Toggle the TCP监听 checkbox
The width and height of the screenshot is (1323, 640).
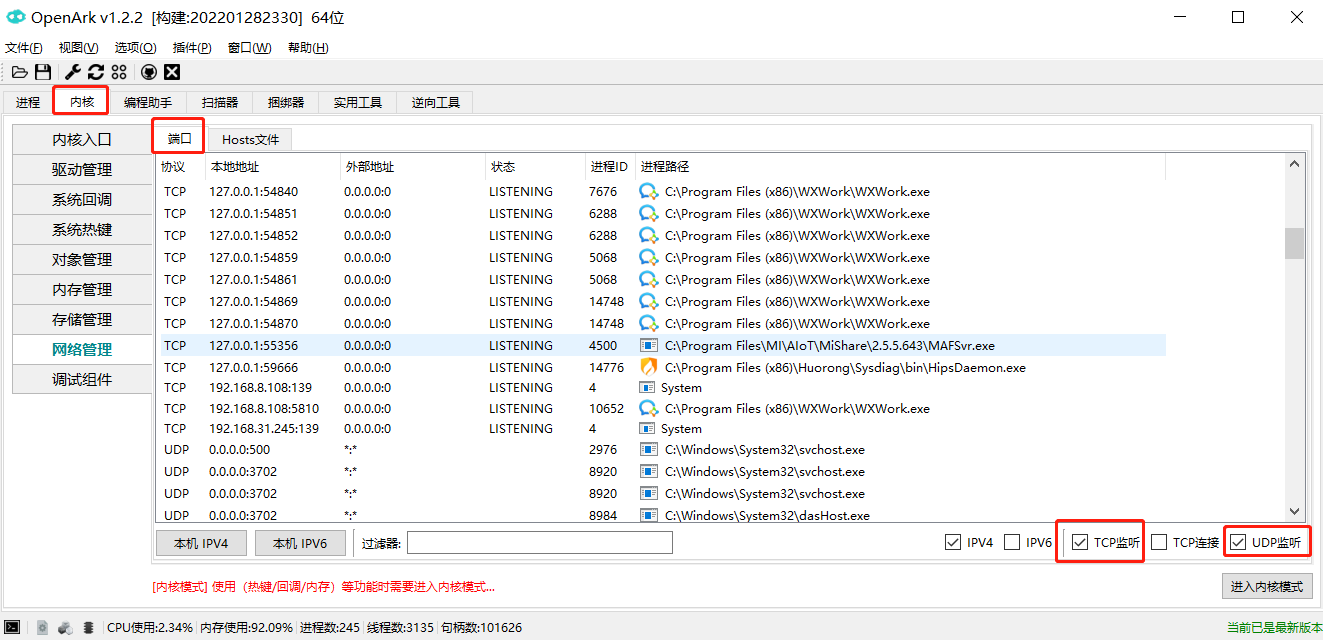[1080, 542]
